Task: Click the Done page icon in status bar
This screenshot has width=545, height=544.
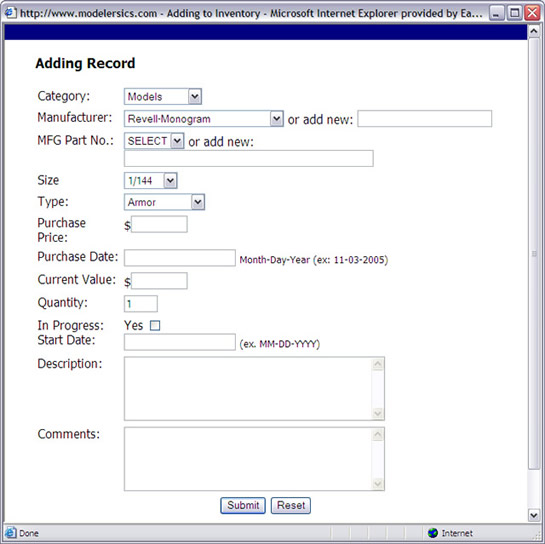Action: 10,533
